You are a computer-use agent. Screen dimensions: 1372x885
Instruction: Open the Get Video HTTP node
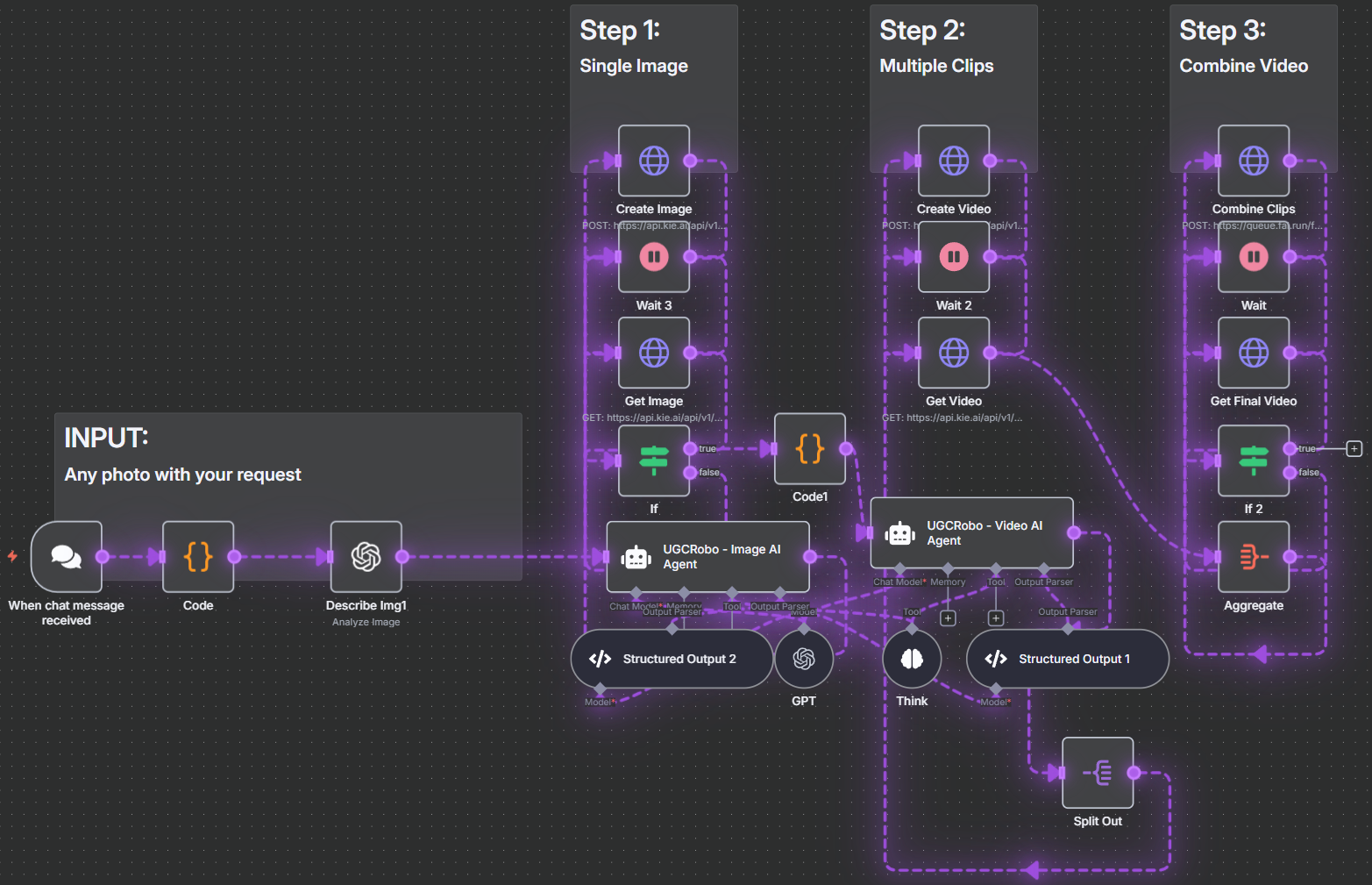(953, 353)
